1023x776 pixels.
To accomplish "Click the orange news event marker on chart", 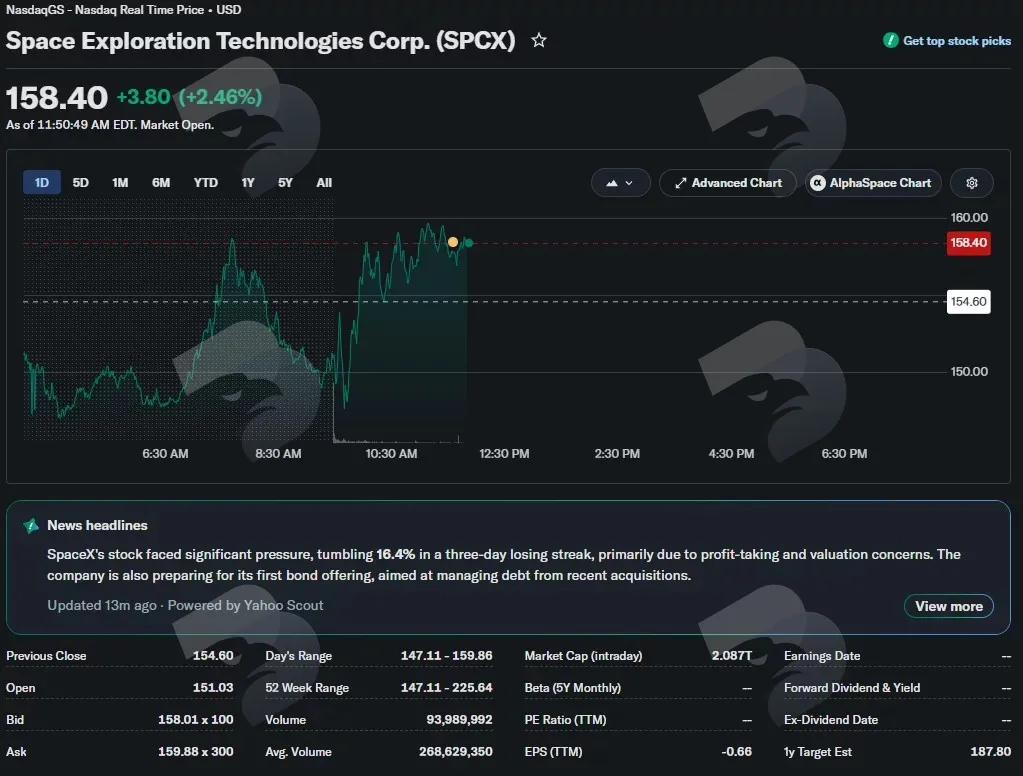I will [x=453, y=242].
